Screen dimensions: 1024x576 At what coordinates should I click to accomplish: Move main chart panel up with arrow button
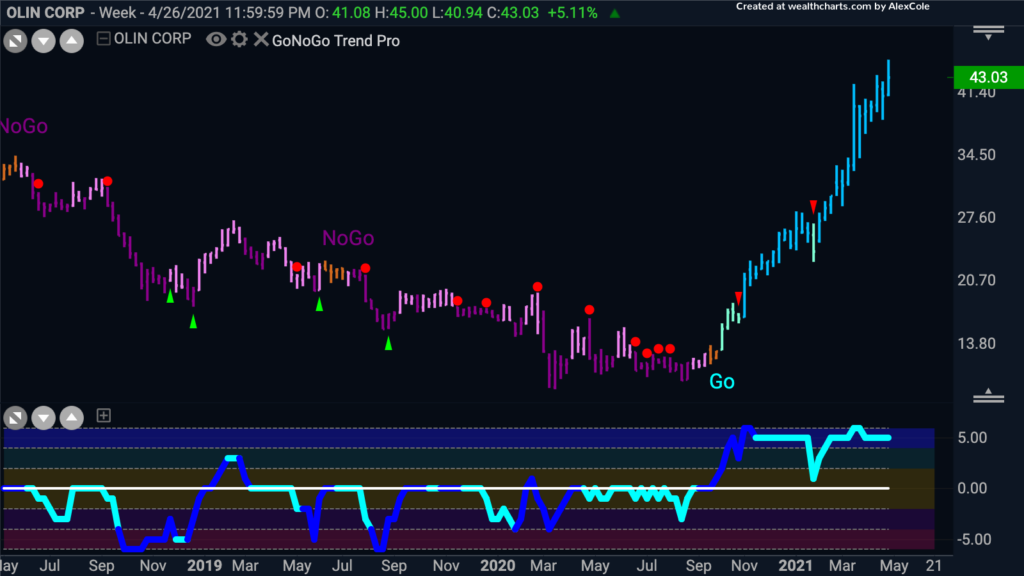72,41
